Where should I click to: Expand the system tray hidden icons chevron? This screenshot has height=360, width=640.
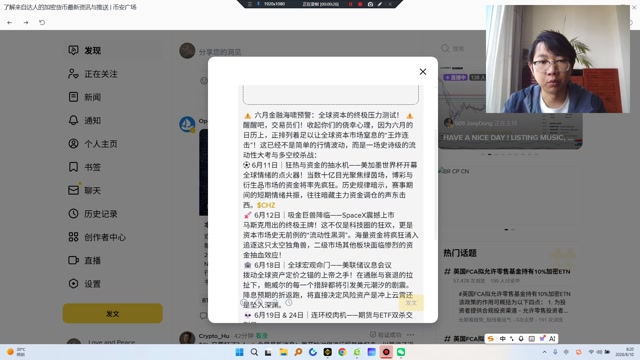544,352
